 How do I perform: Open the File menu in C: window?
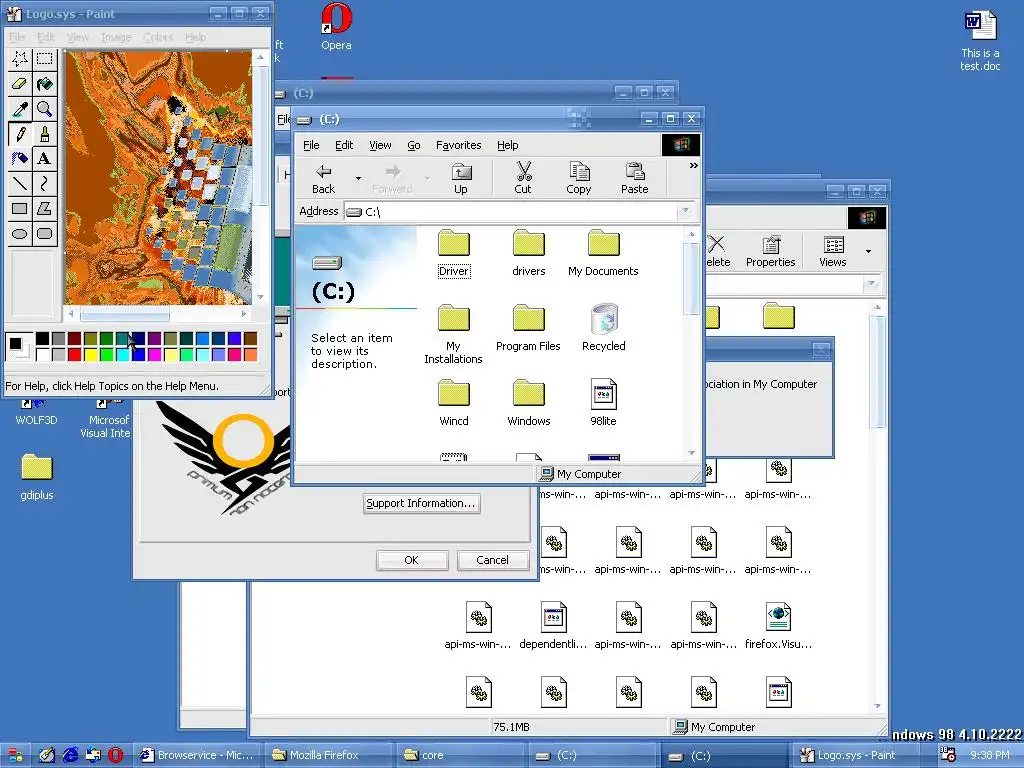[312, 145]
